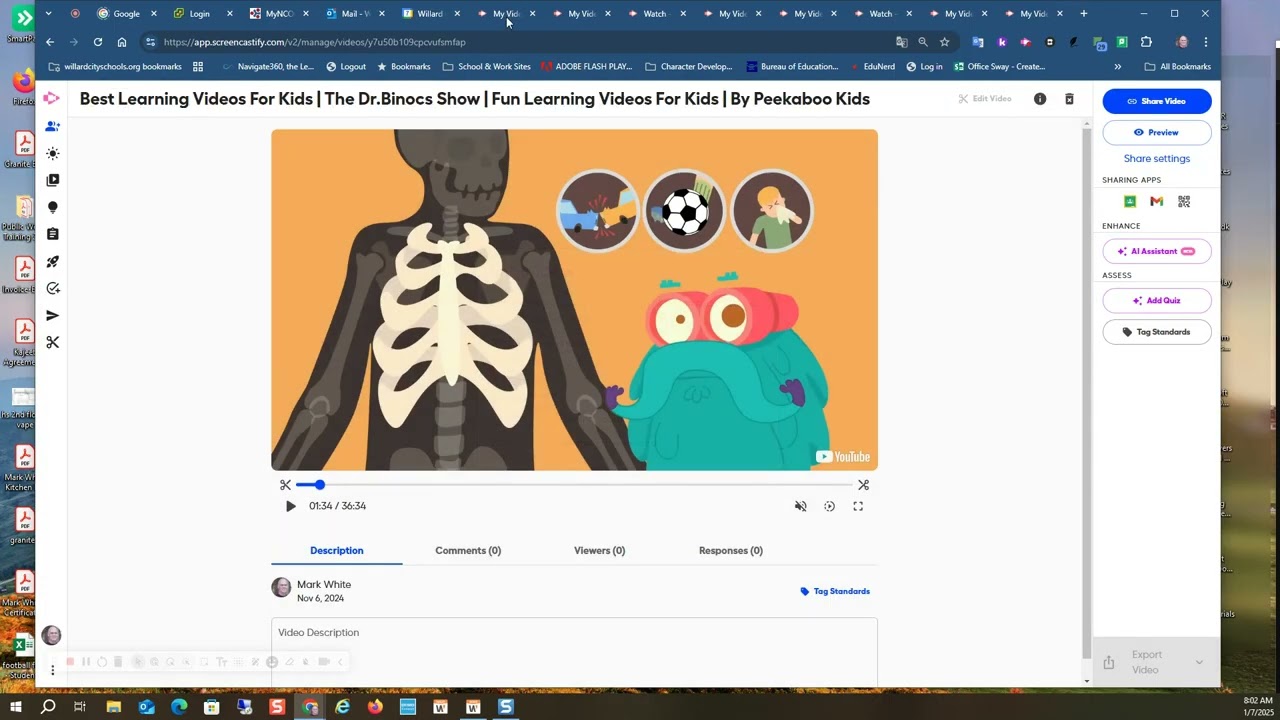Click Tag Standards link beside author
The width and height of the screenshot is (1280, 720).
click(835, 591)
